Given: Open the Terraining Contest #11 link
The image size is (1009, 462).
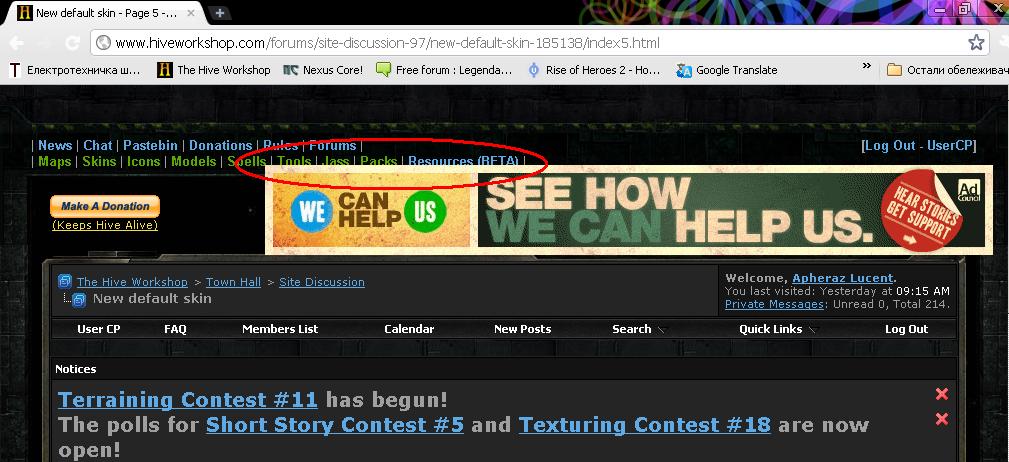Looking at the screenshot, I should click(188, 400).
